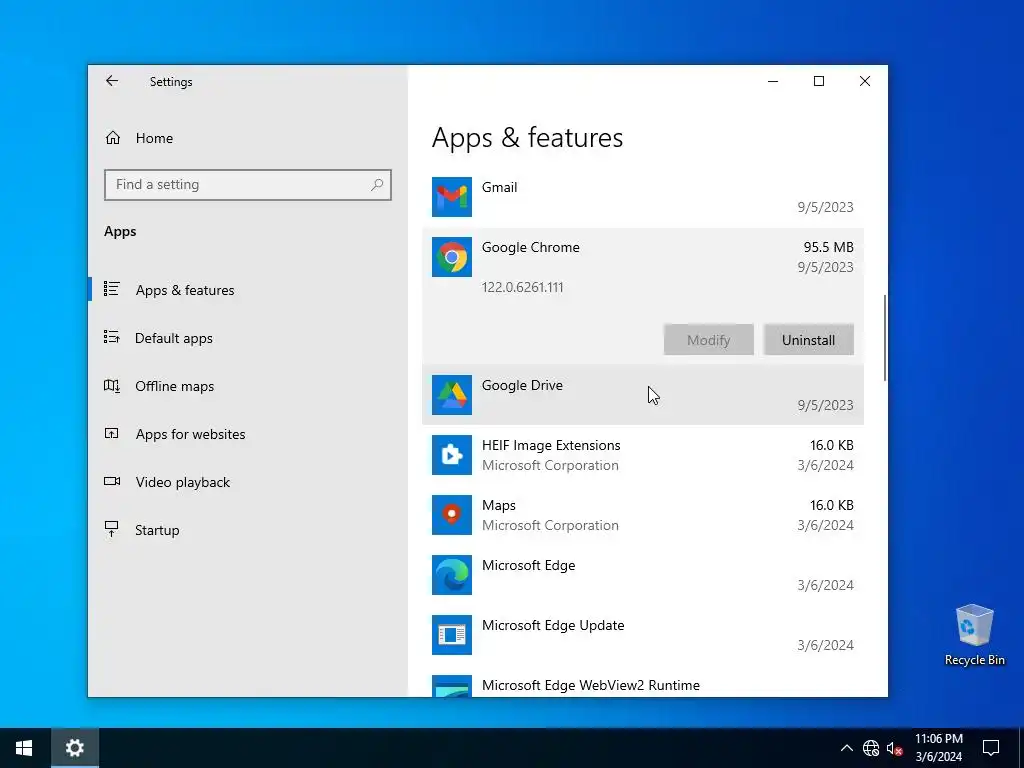The image size is (1024, 768).
Task: Click the Offline maps sidebar icon
Action: [x=112, y=385]
